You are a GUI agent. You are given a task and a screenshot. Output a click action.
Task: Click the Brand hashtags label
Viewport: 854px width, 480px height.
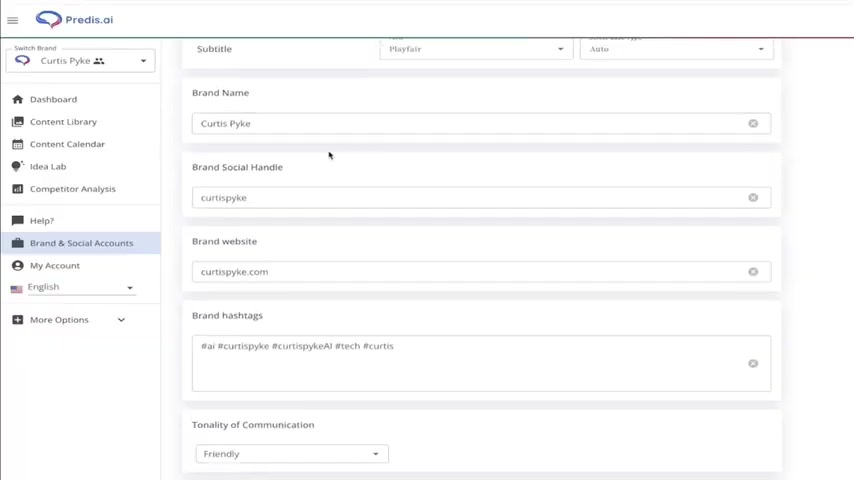tap(227, 315)
